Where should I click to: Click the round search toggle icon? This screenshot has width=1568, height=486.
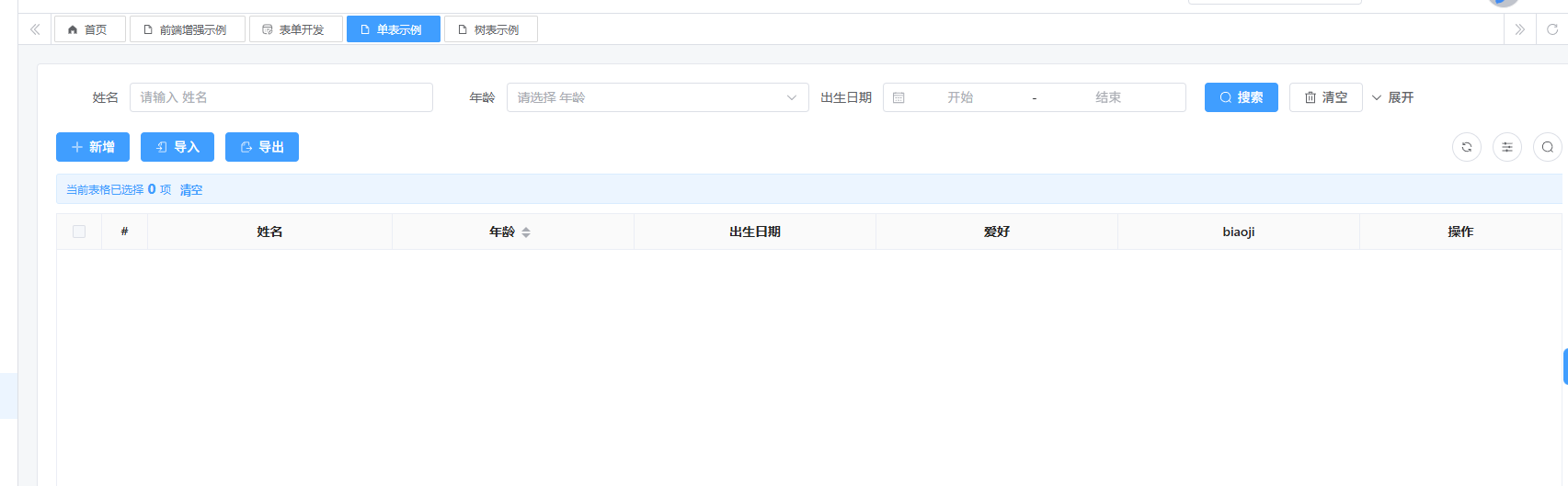(x=1547, y=147)
